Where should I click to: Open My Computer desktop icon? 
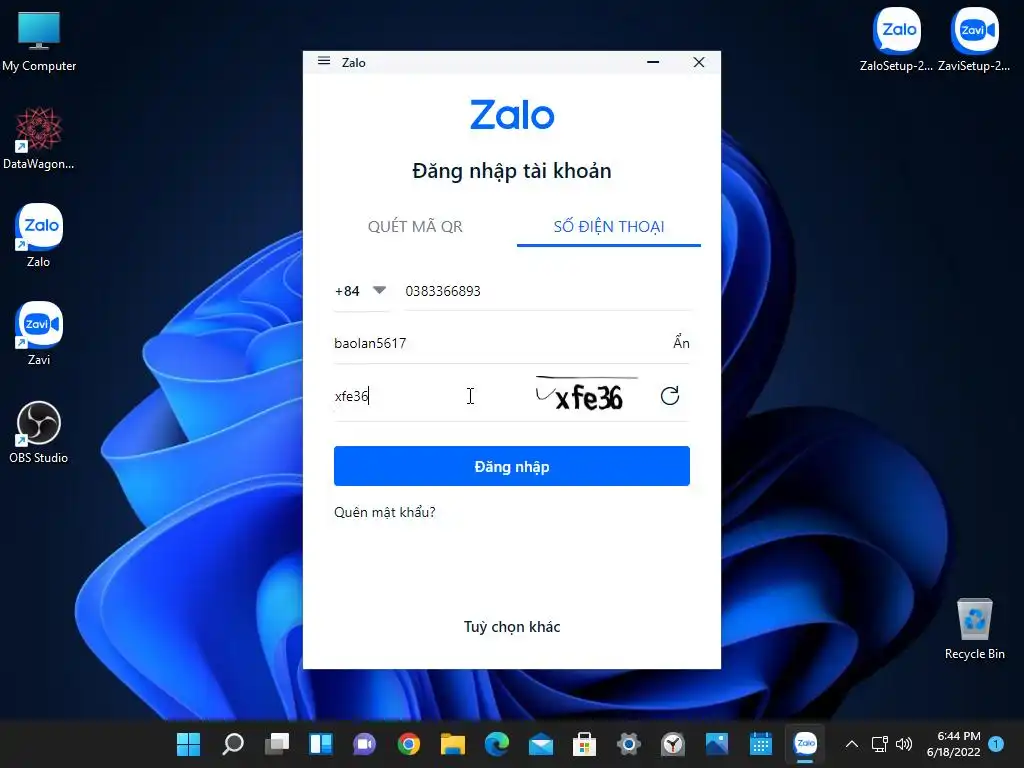pos(39,40)
